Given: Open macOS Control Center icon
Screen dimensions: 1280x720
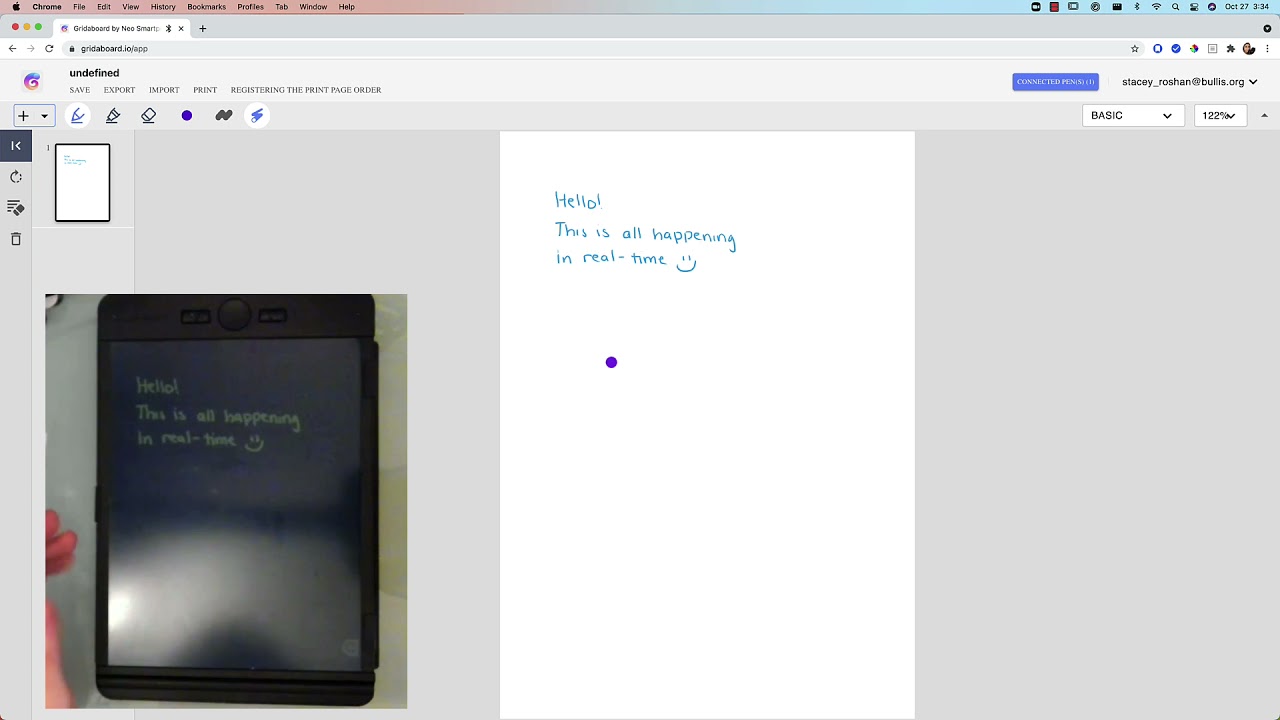Looking at the screenshot, I should [x=1194, y=7].
